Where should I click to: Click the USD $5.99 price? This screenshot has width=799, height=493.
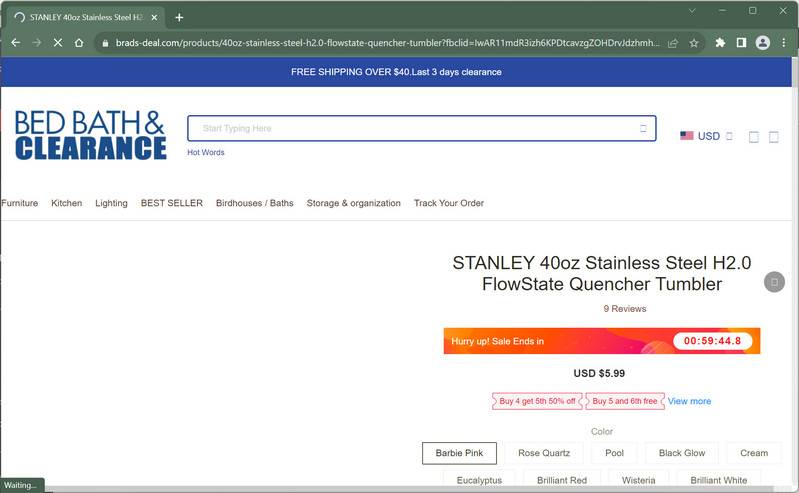point(599,373)
